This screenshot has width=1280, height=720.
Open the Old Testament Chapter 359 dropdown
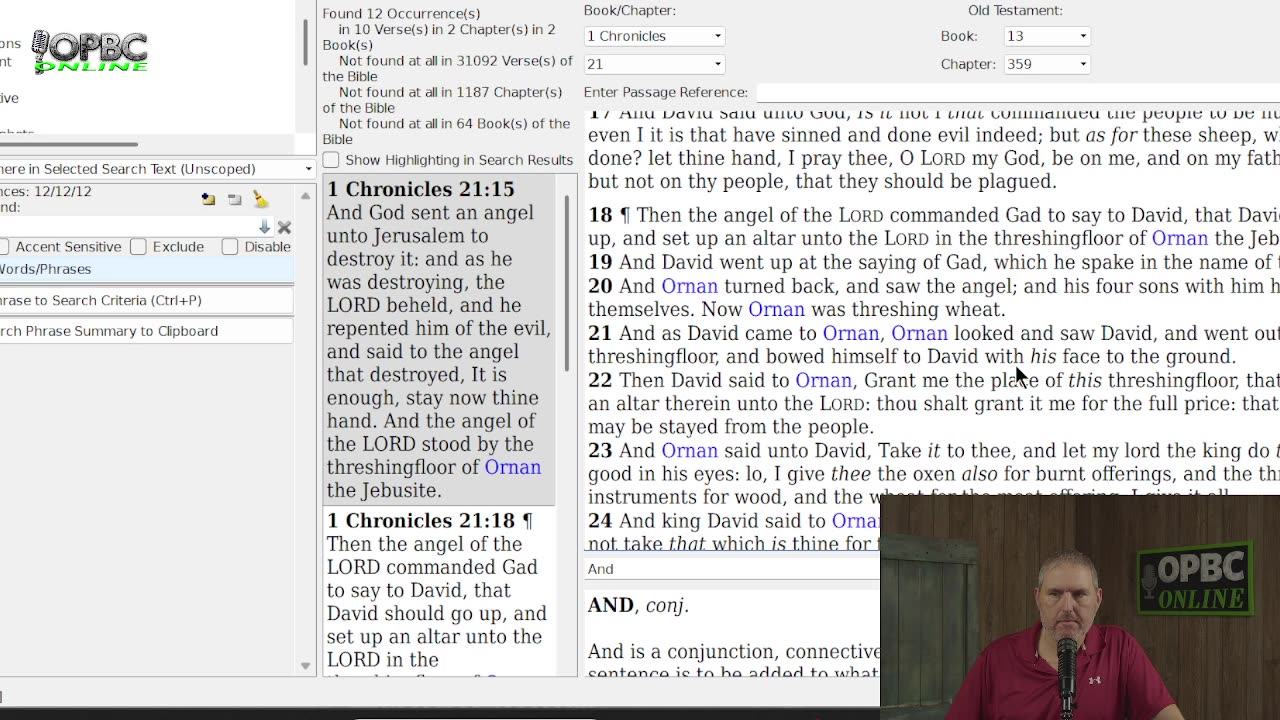click(x=1046, y=64)
